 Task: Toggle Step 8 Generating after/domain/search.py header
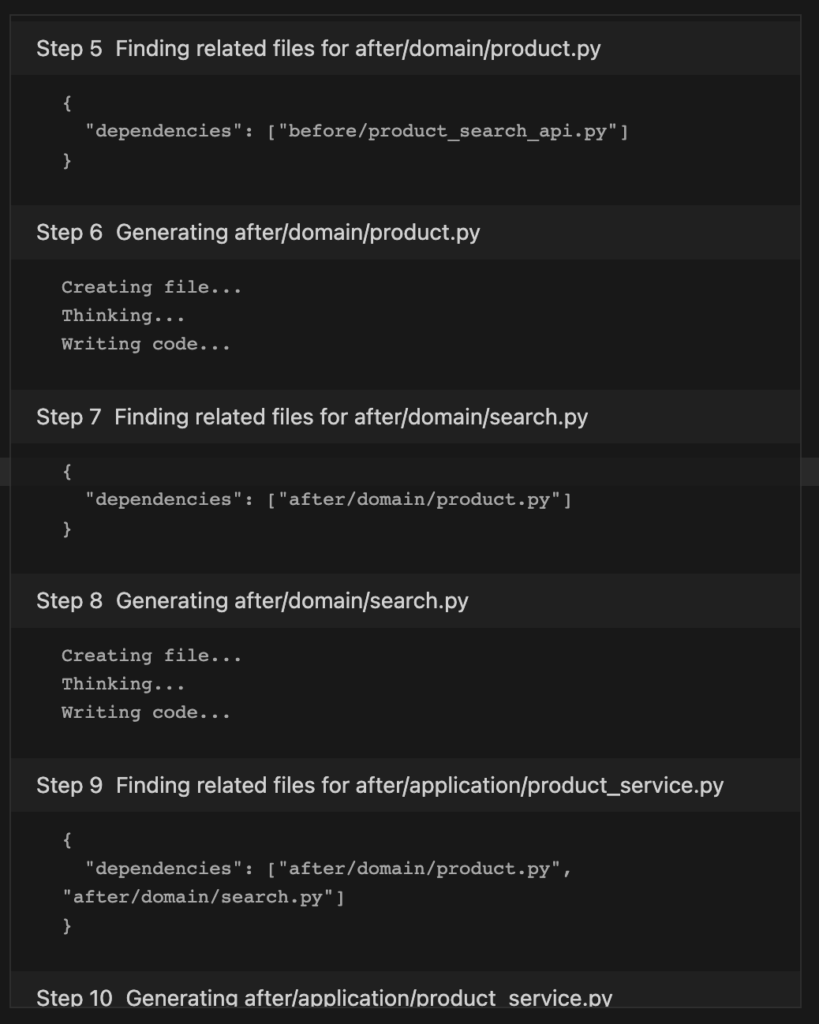click(x=406, y=601)
